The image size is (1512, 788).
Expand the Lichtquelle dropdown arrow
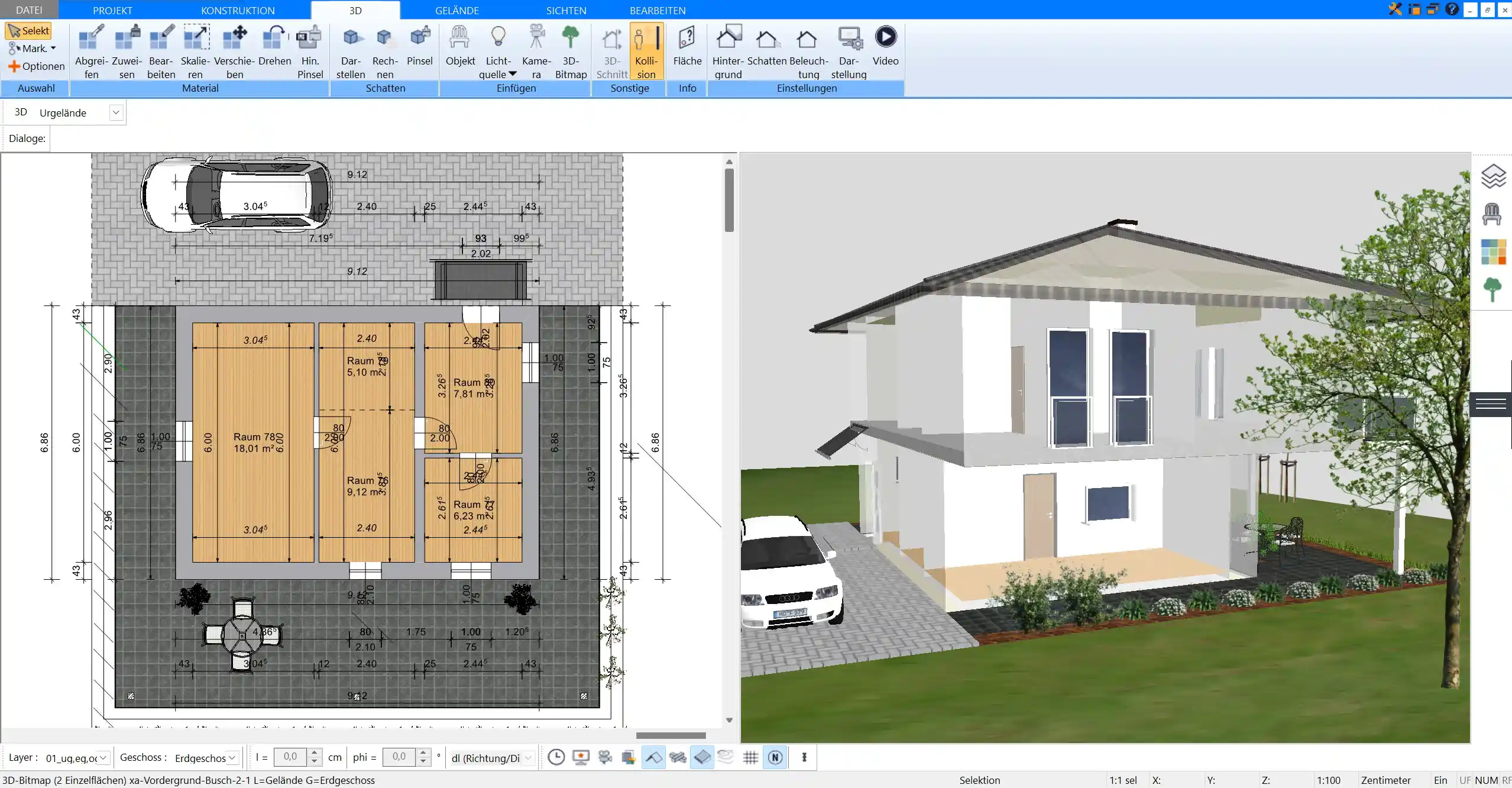(x=513, y=74)
